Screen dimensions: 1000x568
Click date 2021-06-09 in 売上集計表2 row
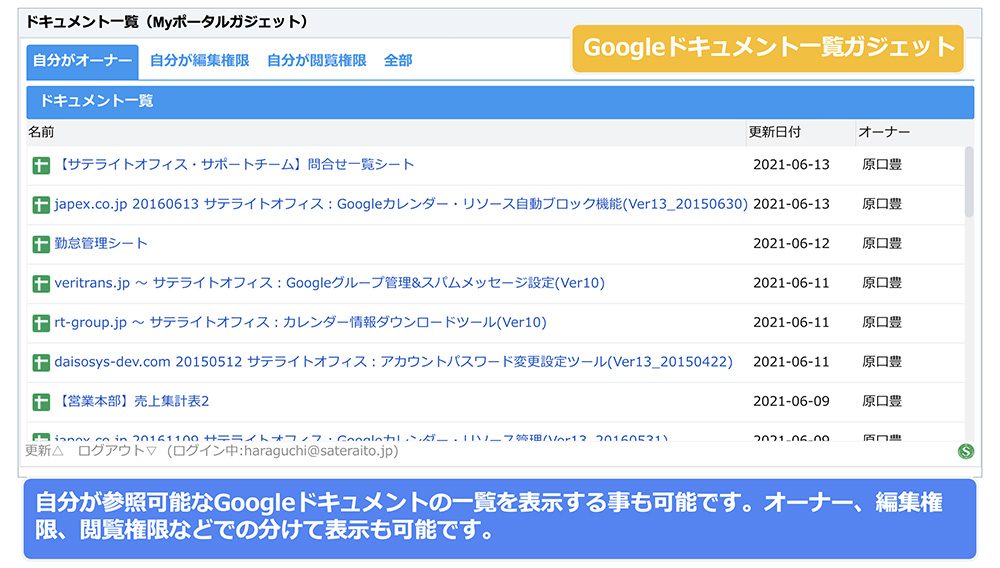(x=791, y=402)
